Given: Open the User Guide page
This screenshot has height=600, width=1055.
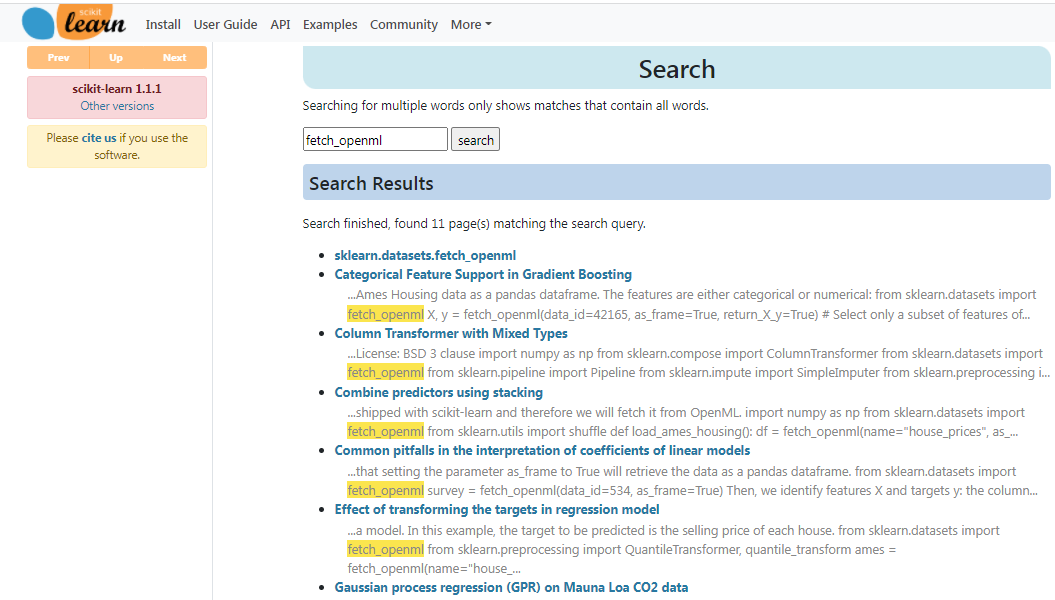Looking at the screenshot, I should (x=225, y=25).
